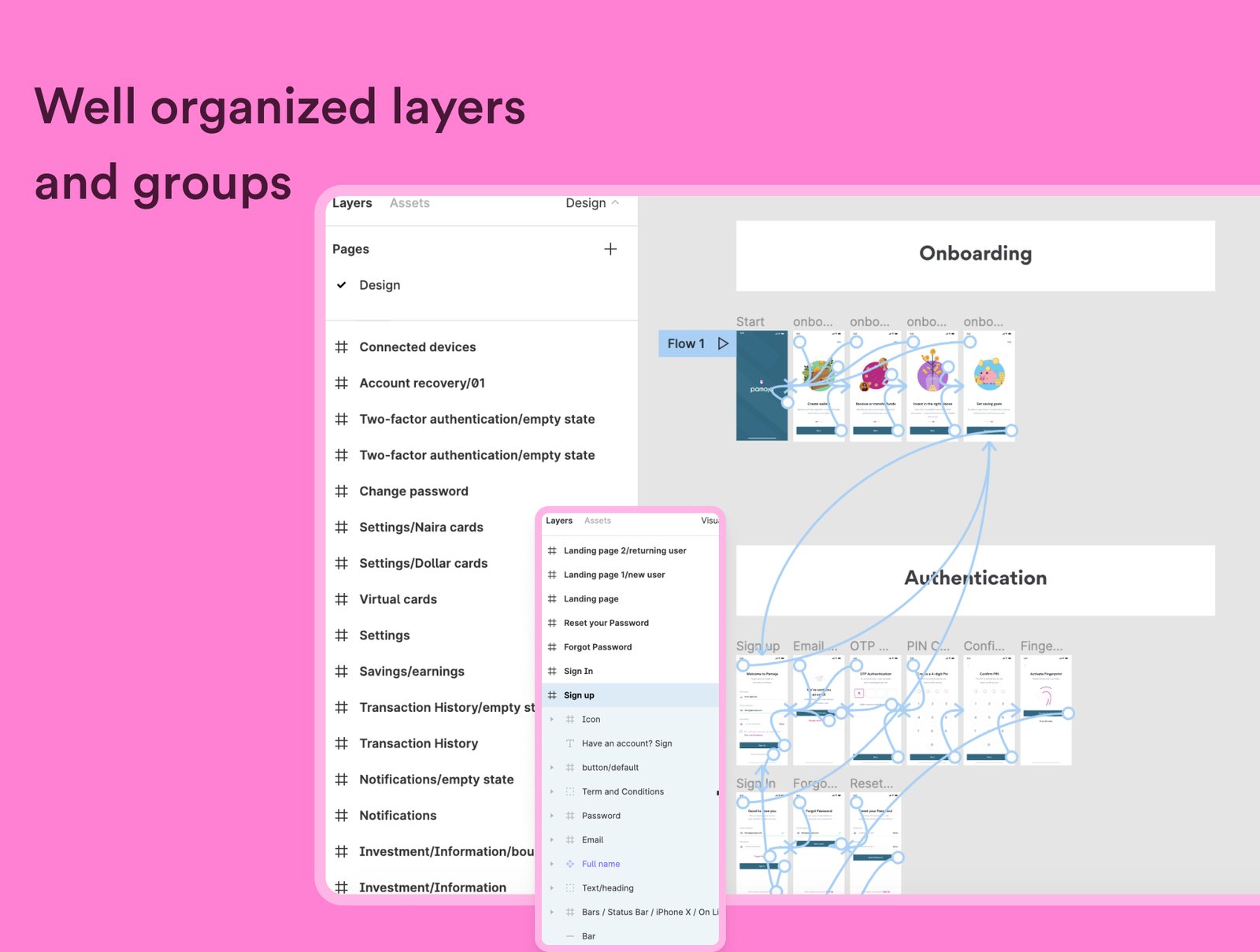Click the checkmark beside the Design page

point(342,285)
